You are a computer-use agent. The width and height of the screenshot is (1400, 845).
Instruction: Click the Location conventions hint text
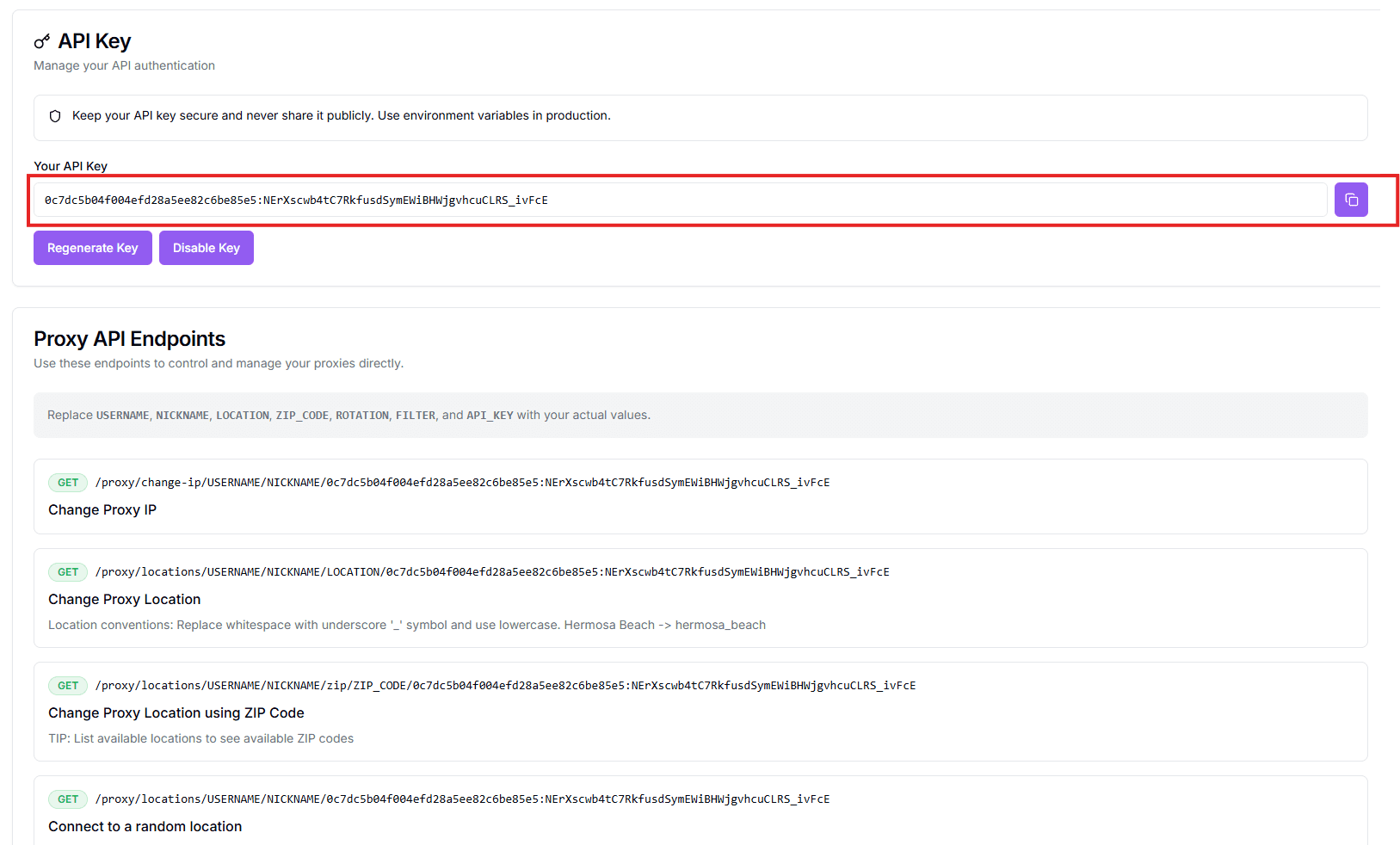pos(406,625)
